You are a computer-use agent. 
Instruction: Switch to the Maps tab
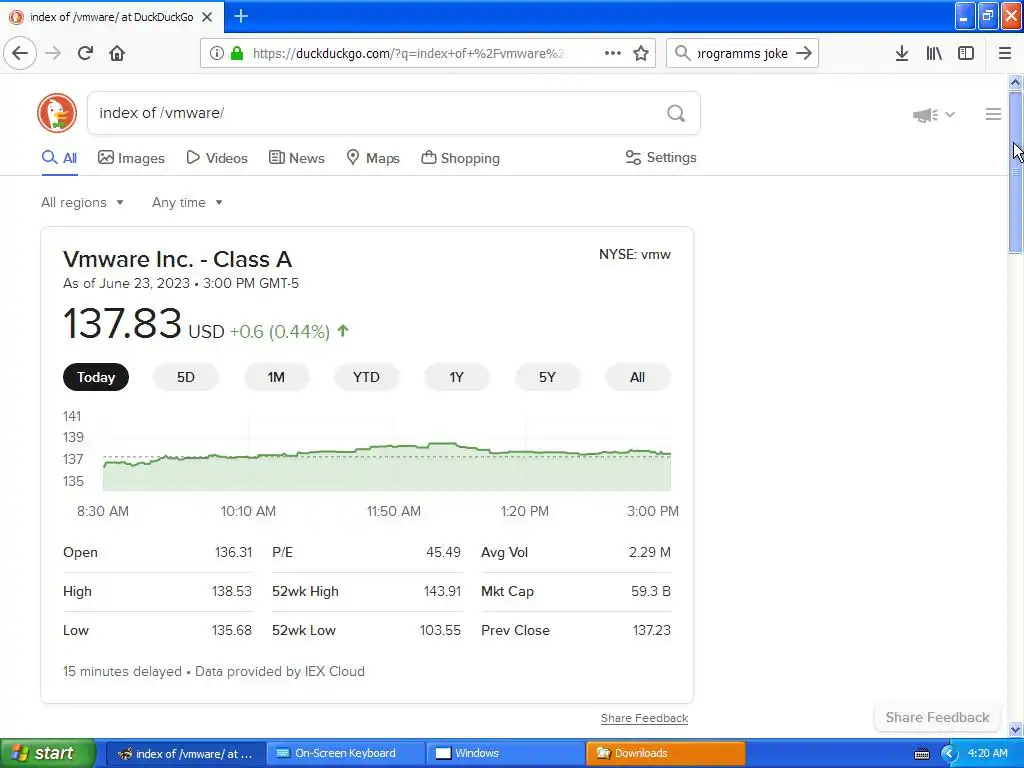coord(373,158)
